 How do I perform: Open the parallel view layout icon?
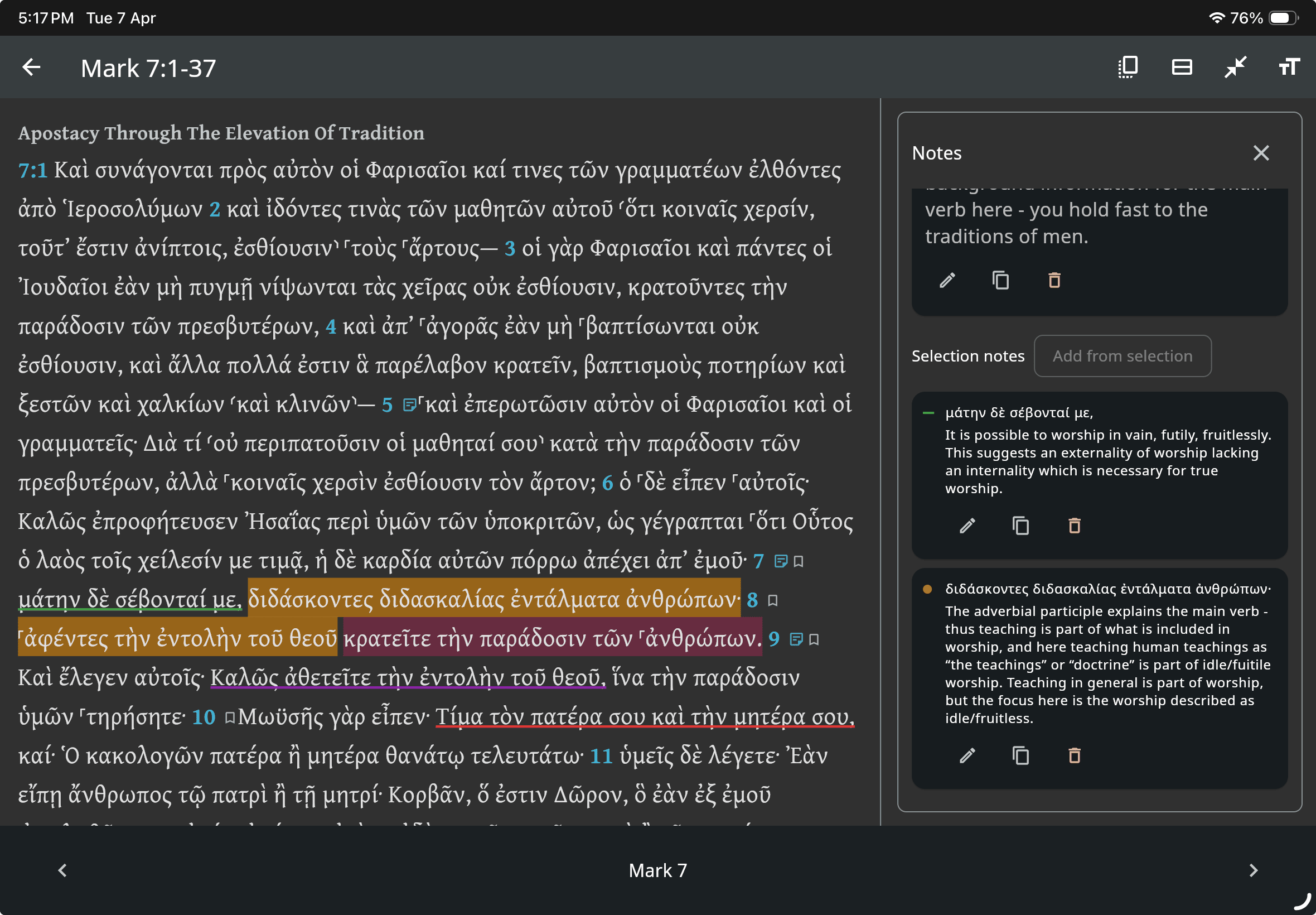1128,67
